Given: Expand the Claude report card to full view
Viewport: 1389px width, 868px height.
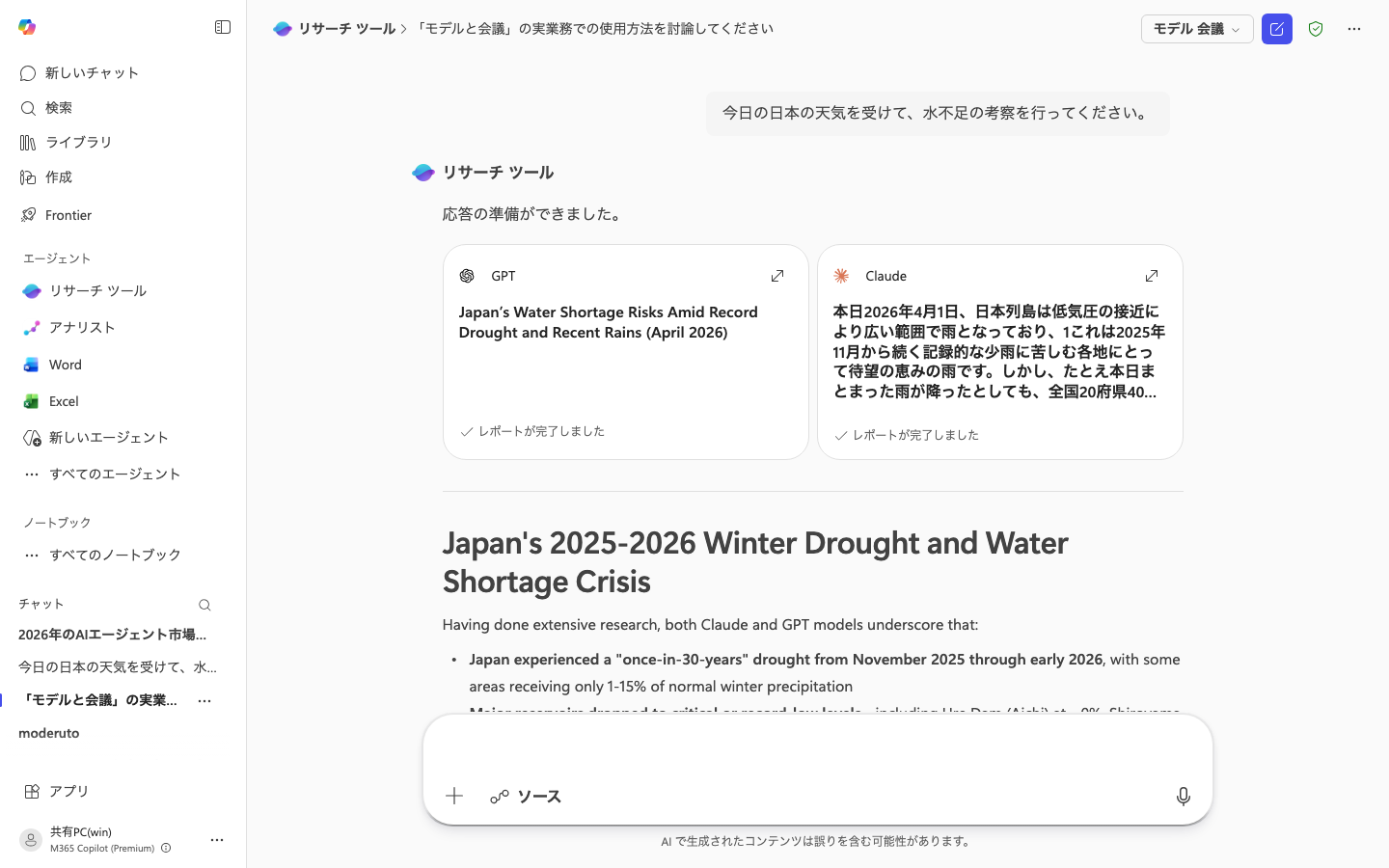Looking at the screenshot, I should [1152, 276].
